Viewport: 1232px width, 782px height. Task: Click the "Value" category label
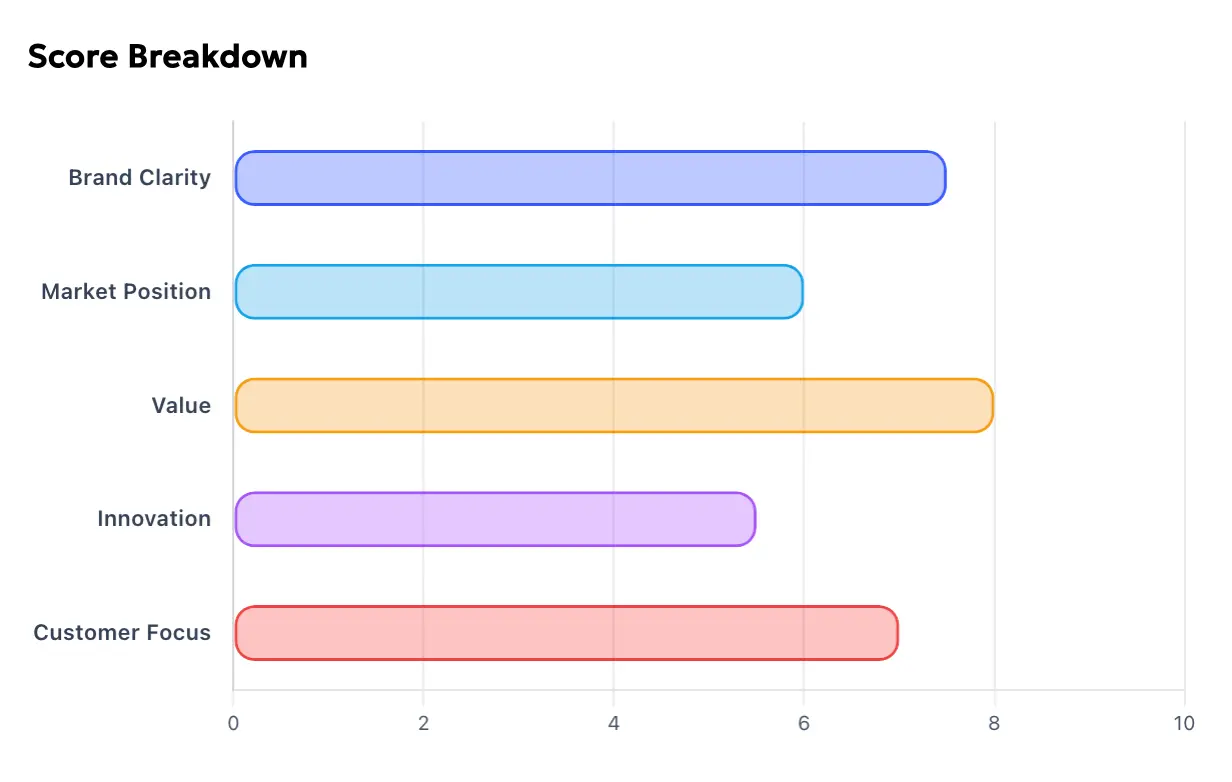(181, 405)
